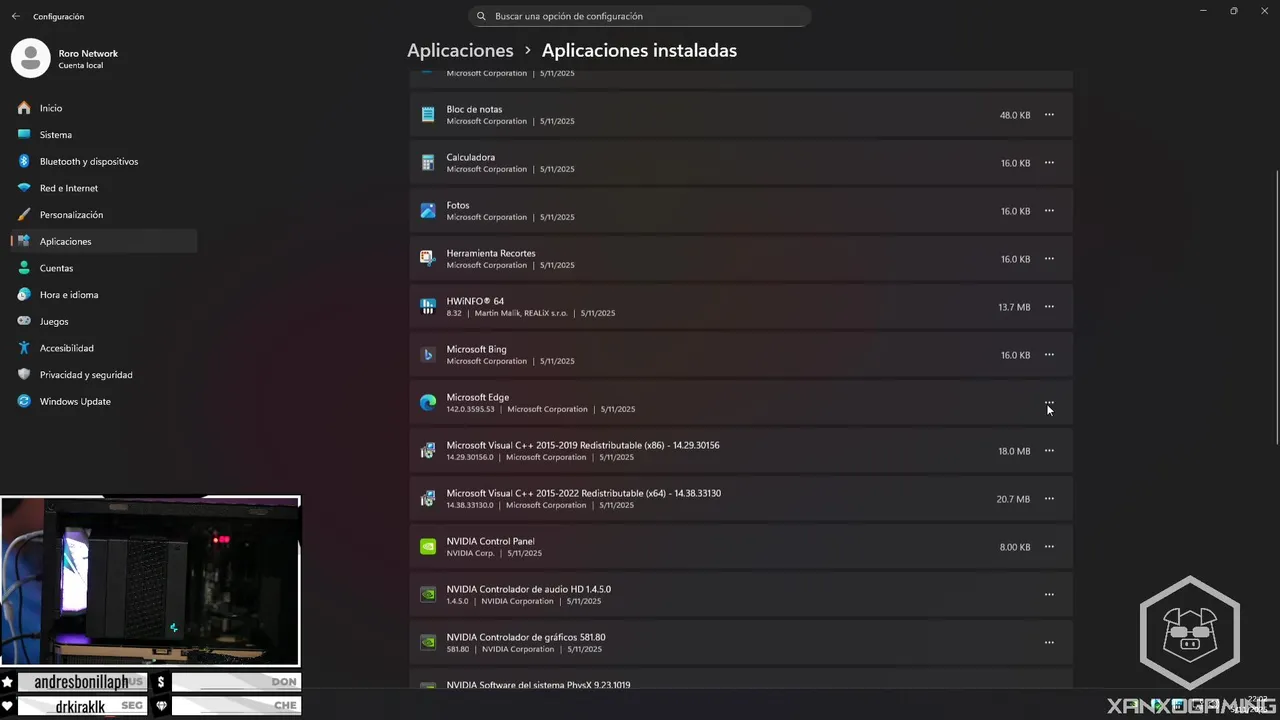The width and height of the screenshot is (1280, 720).
Task: Select the search magnifier icon
Action: click(481, 16)
